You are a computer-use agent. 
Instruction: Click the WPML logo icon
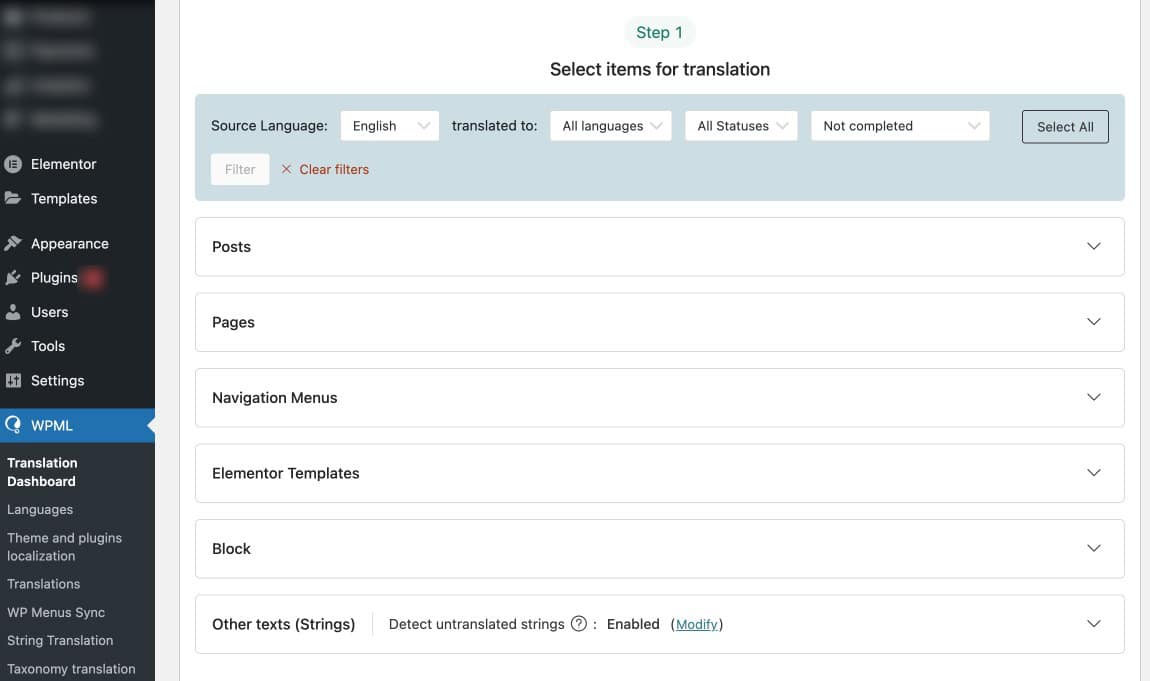12,425
